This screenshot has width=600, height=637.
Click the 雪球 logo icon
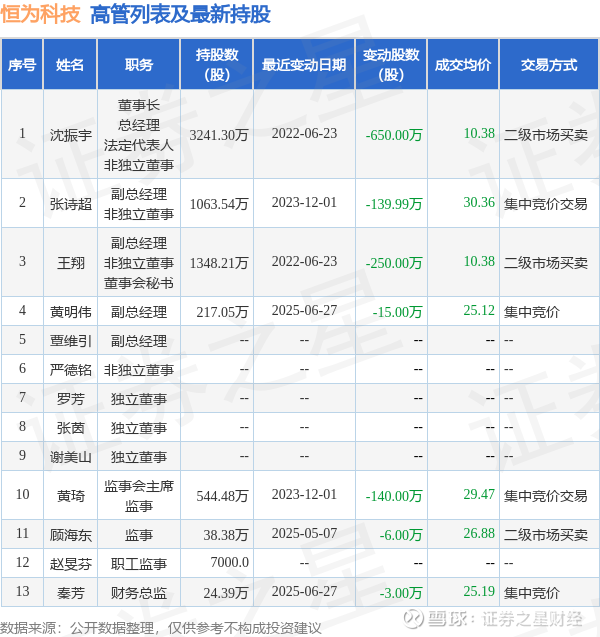pyautogui.click(x=413, y=618)
